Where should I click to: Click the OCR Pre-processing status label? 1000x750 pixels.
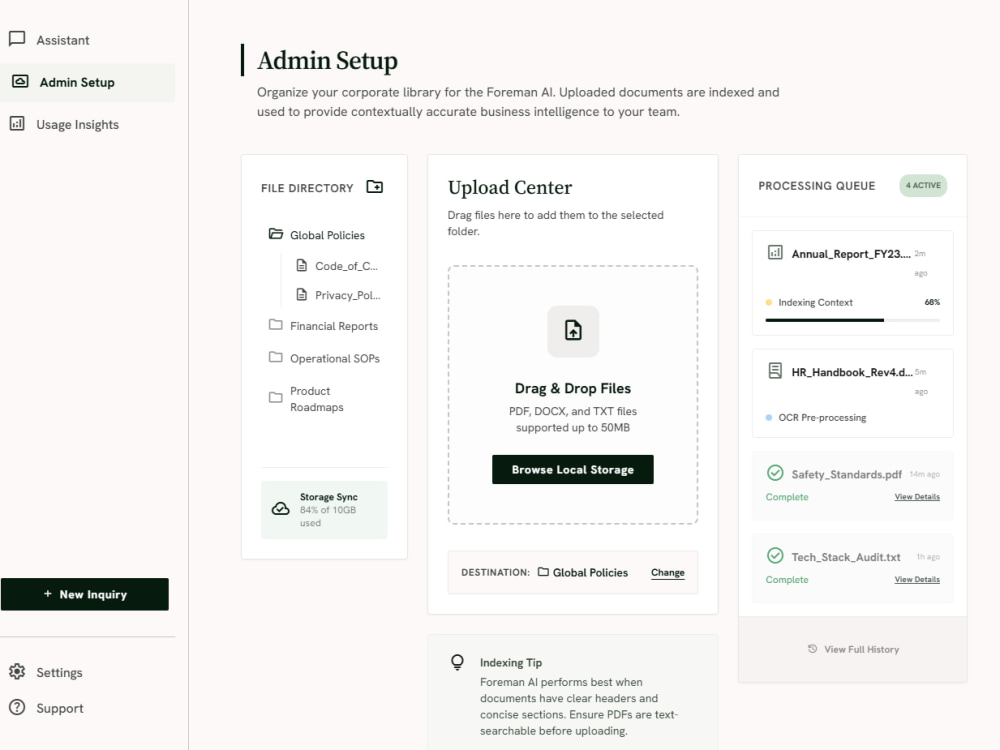tap(822, 418)
